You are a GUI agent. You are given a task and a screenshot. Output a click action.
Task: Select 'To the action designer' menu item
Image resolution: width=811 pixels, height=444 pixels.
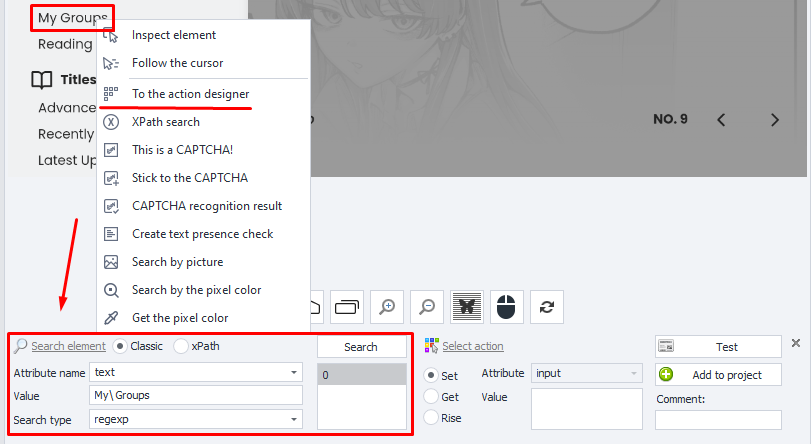pyautogui.click(x=190, y=93)
